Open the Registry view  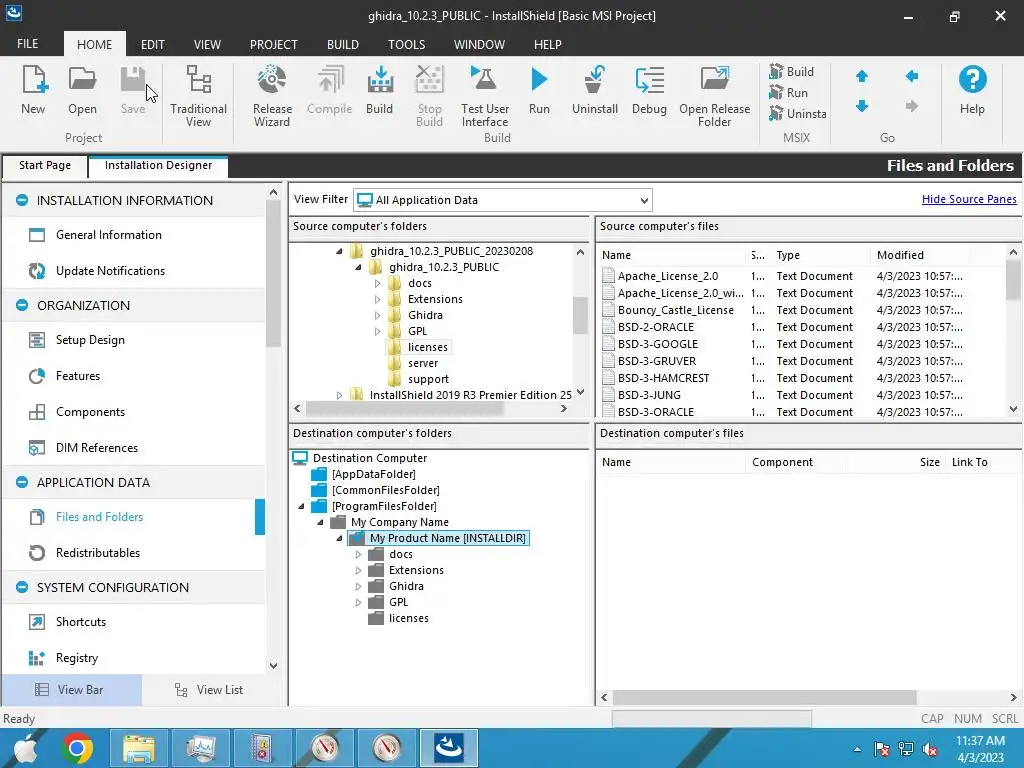pyautogui.click(x=76, y=658)
